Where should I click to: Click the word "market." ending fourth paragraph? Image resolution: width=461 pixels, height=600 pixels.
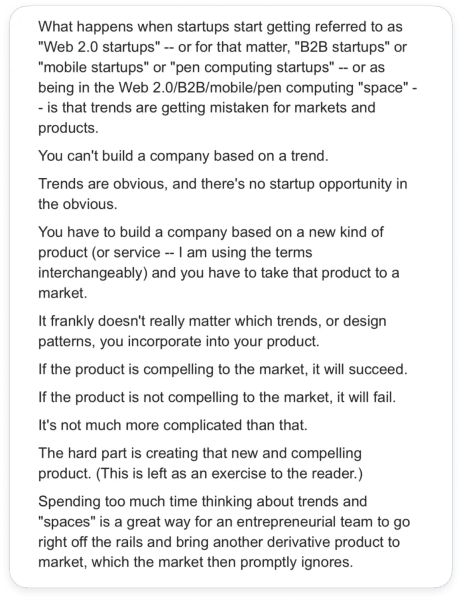[62, 293]
